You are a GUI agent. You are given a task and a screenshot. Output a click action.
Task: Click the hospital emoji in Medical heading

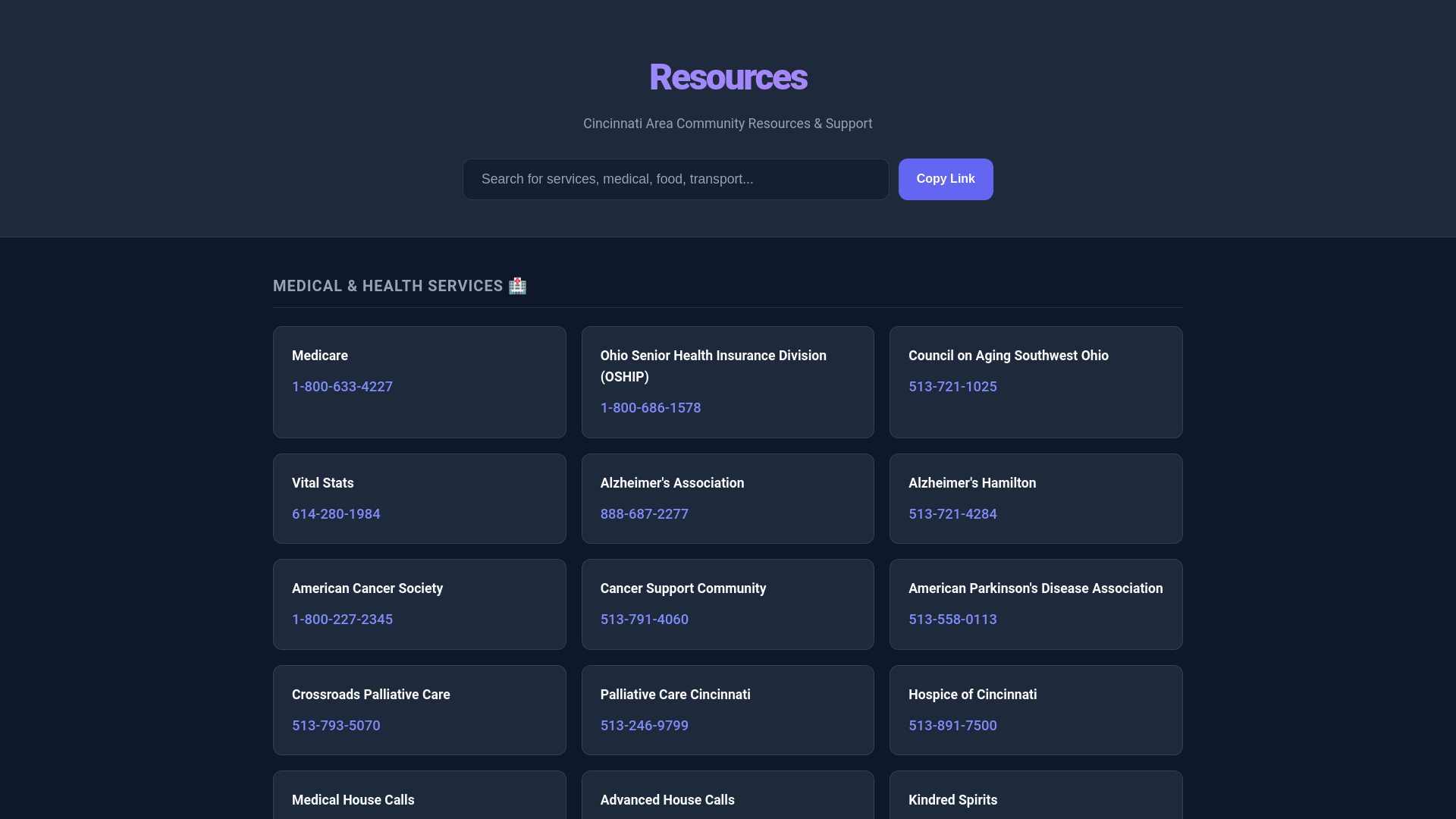[x=517, y=286]
